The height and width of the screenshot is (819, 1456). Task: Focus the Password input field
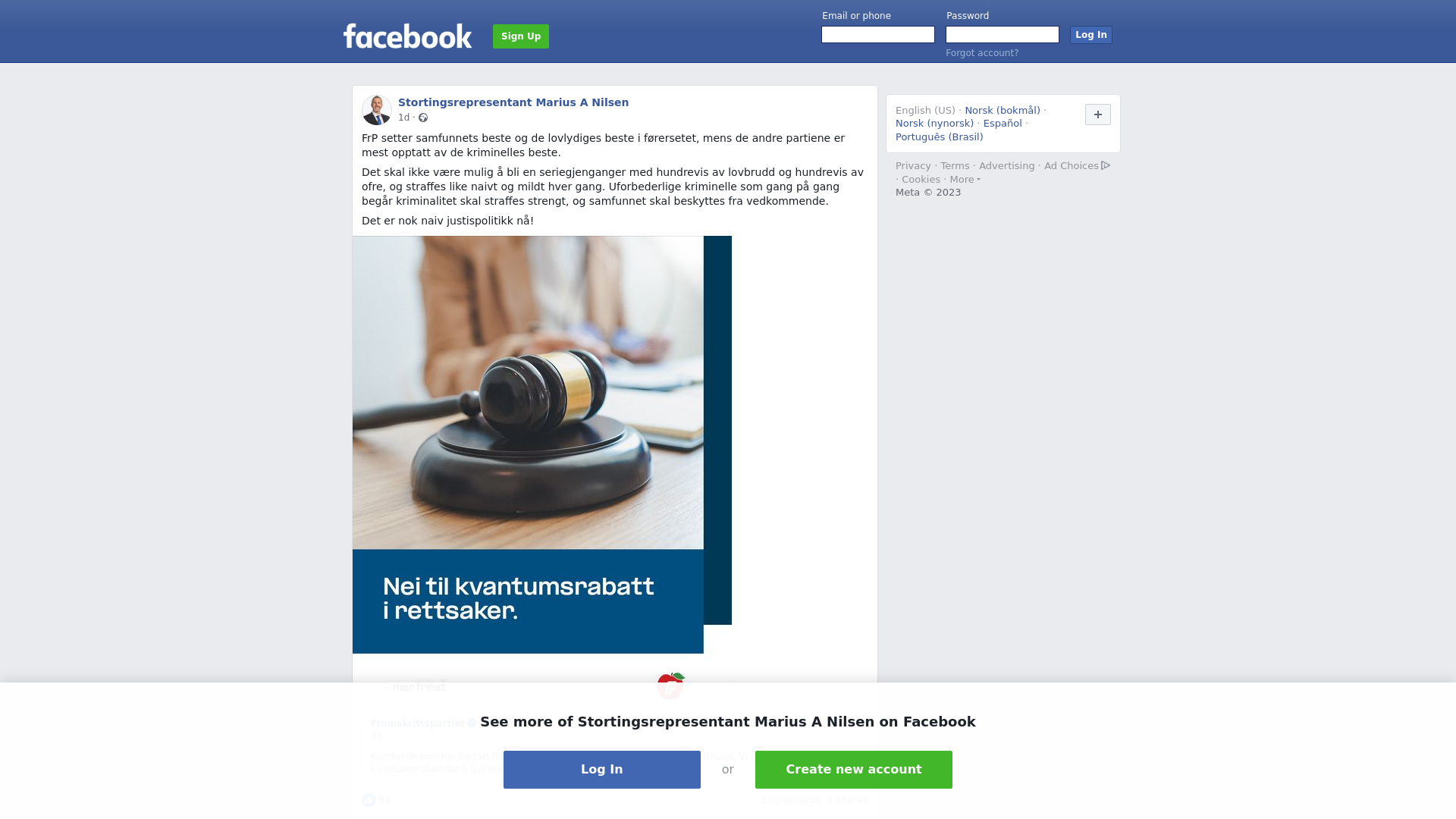point(1003,35)
